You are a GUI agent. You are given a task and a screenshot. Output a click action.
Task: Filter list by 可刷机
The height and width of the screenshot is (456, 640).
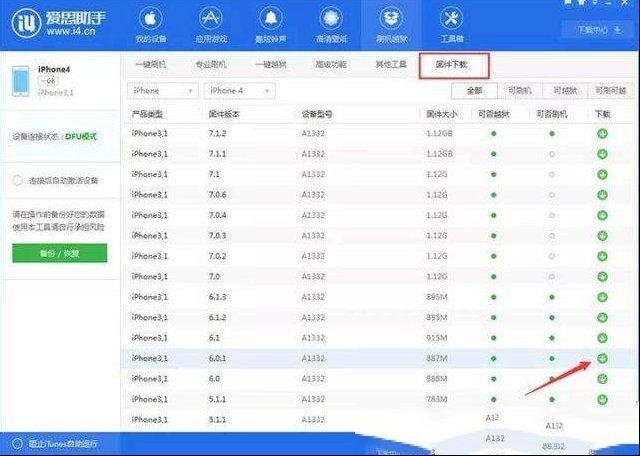pos(520,91)
